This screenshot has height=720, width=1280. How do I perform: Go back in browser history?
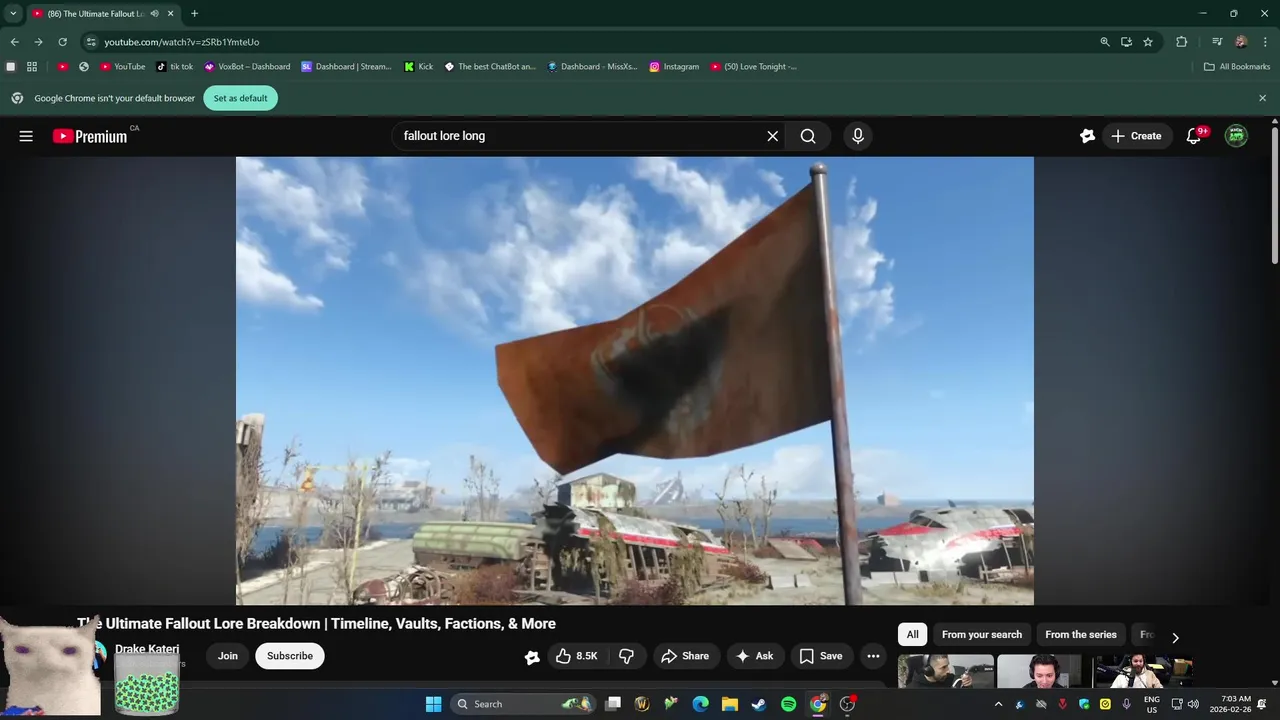pos(14,42)
